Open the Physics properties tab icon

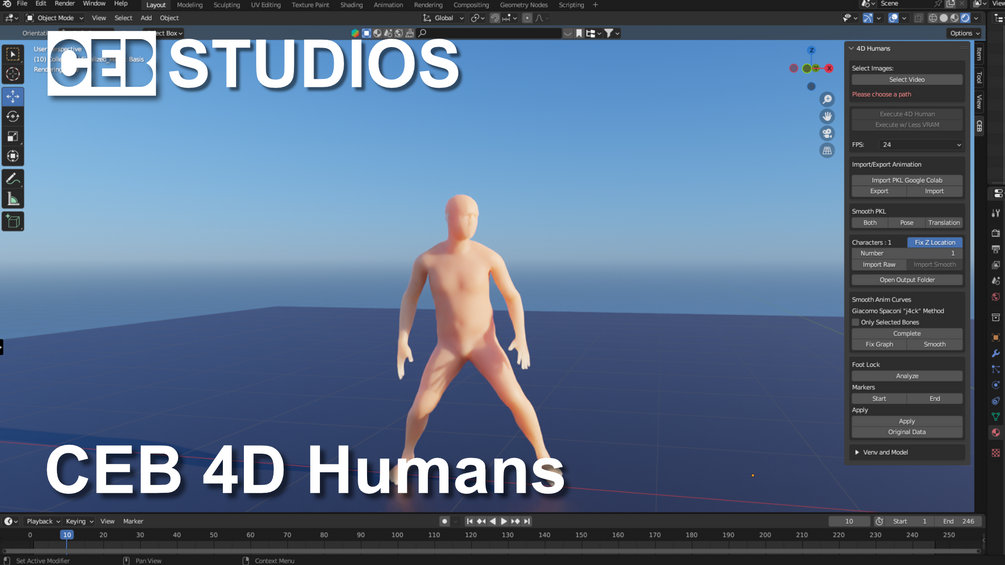click(995, 385)
